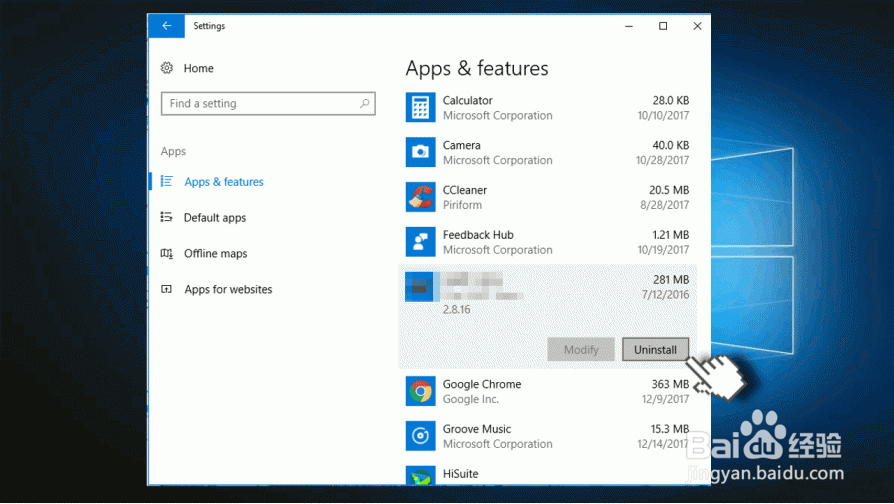Click the blurred selected app icon
894x504 pixels.
(x=420, y=287)
